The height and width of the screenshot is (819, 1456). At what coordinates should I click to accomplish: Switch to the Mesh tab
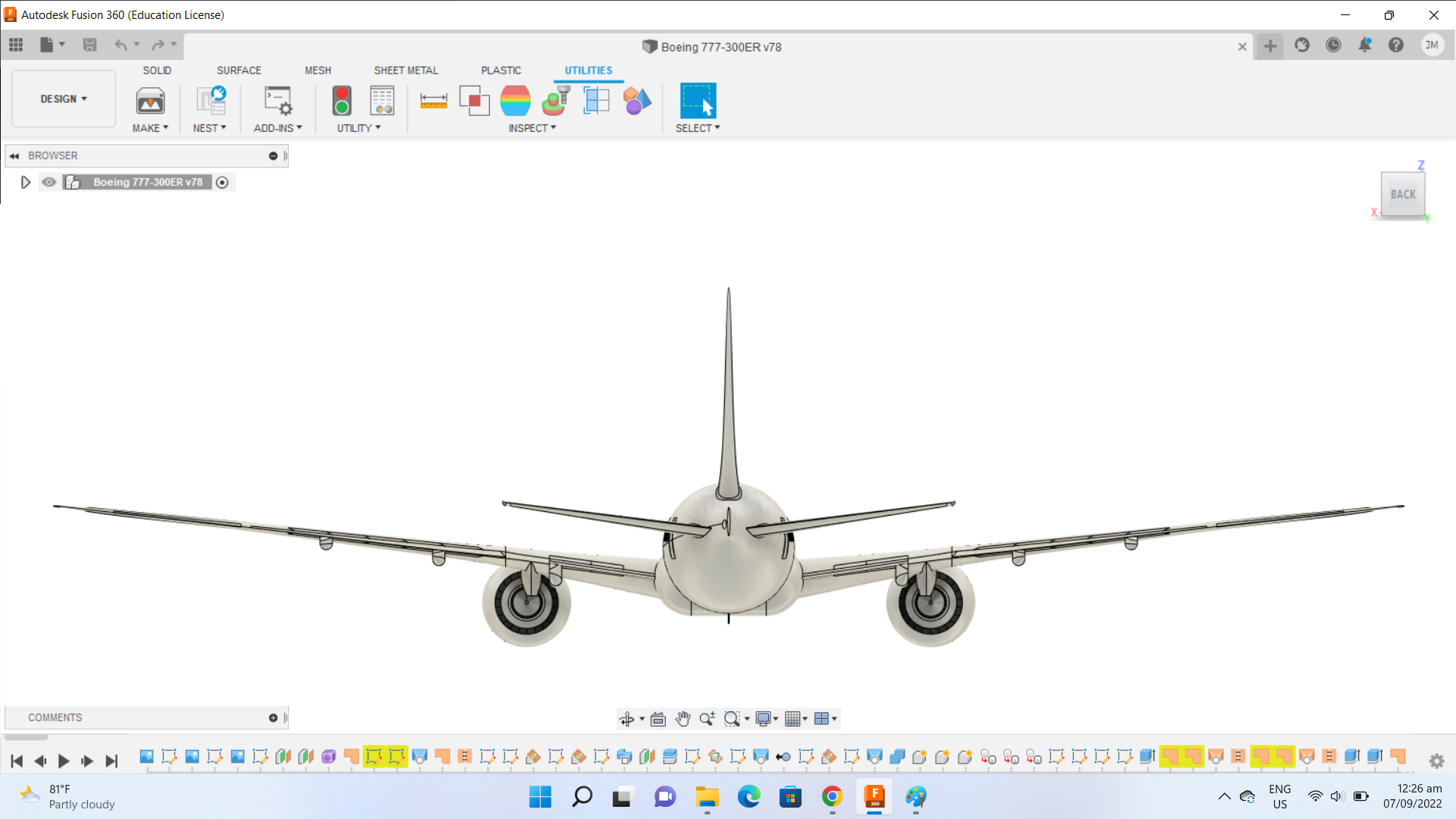click(318, 71)
